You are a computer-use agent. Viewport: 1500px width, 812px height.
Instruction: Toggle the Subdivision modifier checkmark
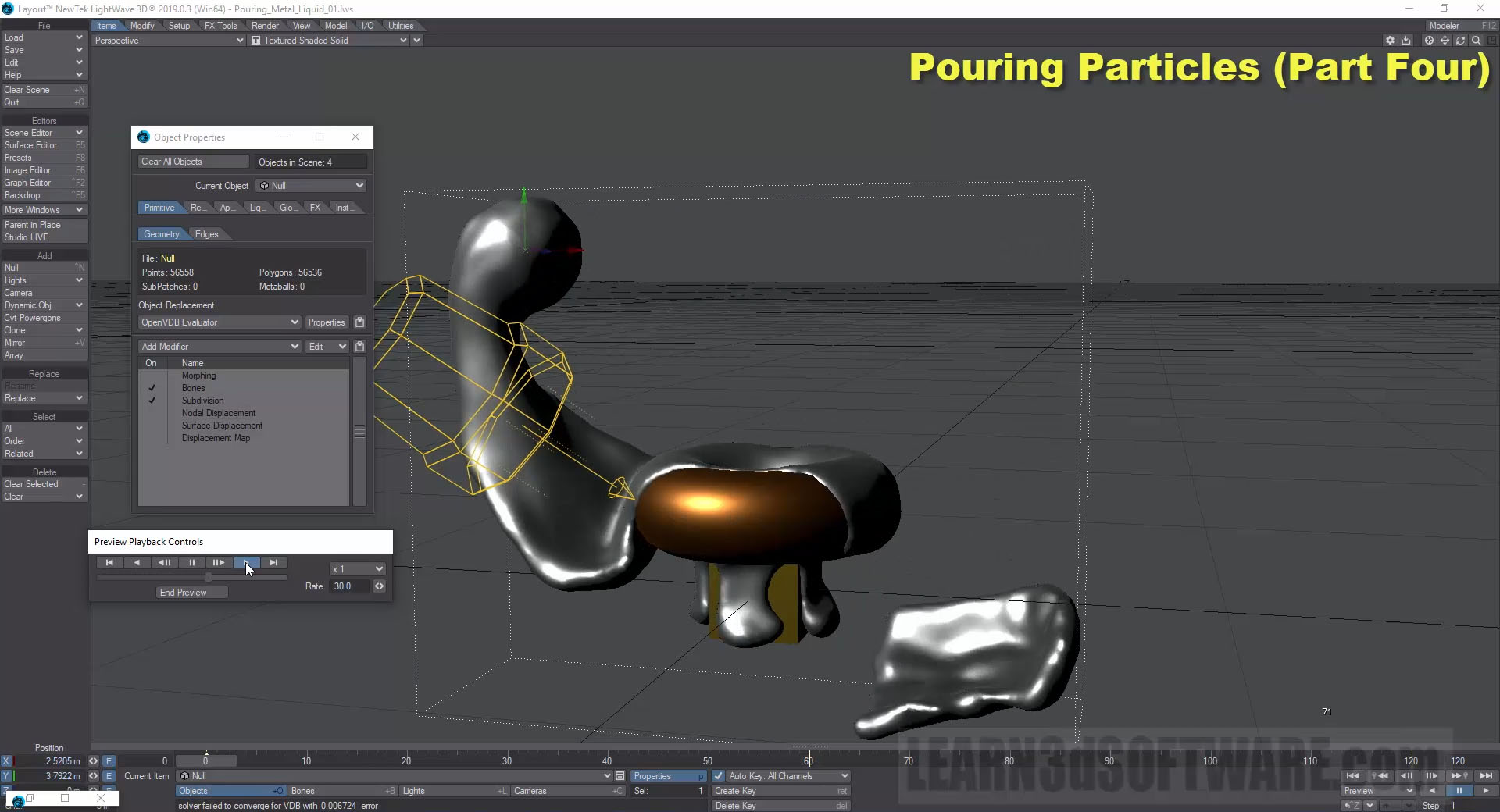[152, 401]
